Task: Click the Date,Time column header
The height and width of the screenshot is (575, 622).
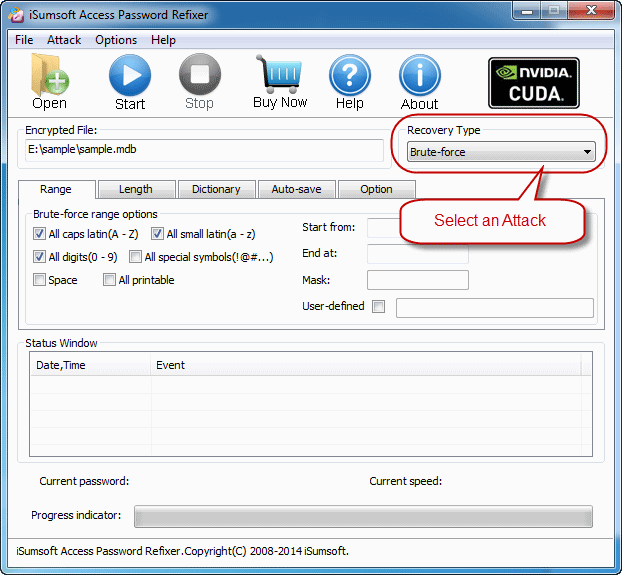Action: pos(91,365)
